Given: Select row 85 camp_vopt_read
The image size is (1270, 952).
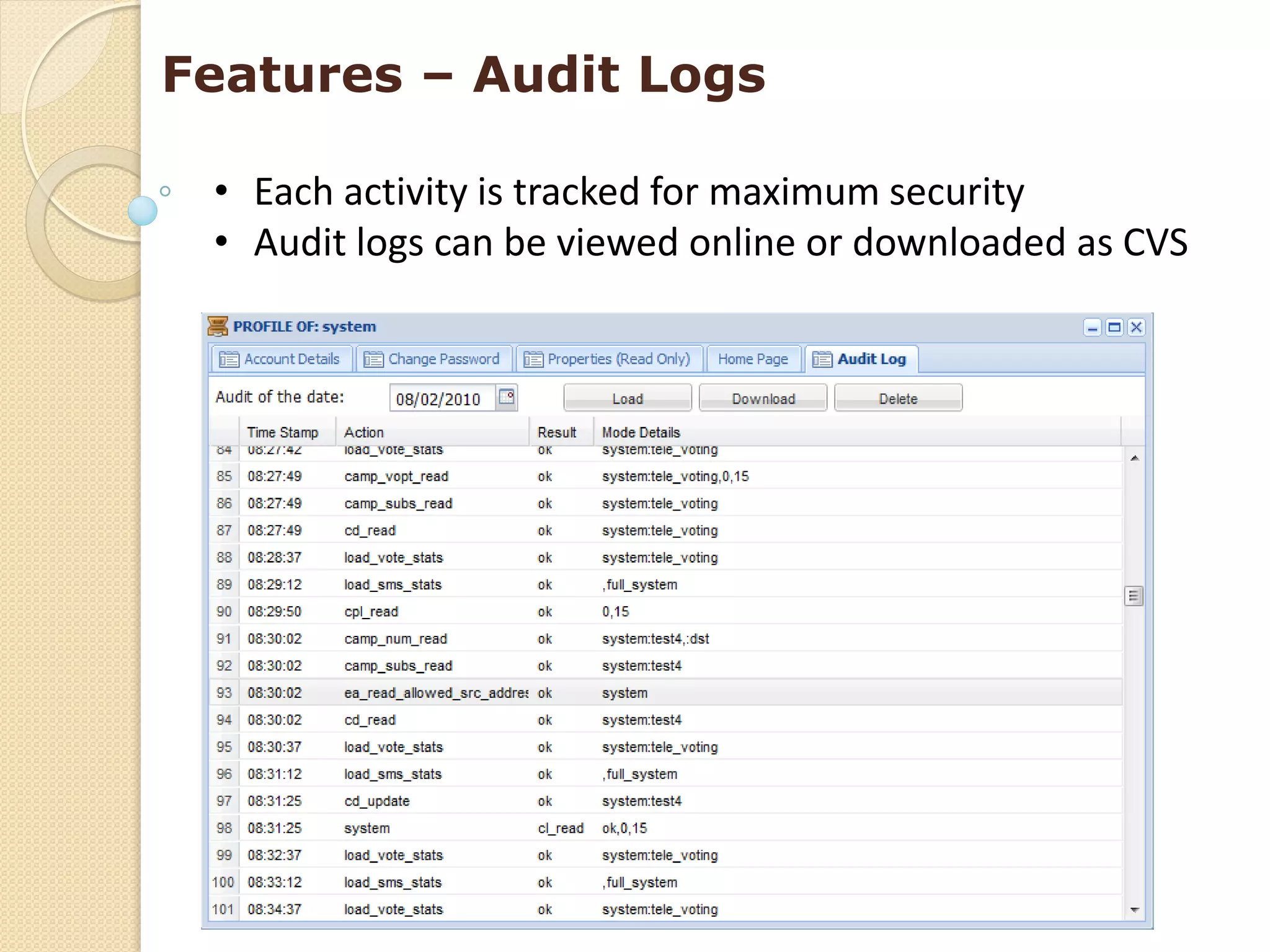Looking at the screenshot, I should pos(666,476).
